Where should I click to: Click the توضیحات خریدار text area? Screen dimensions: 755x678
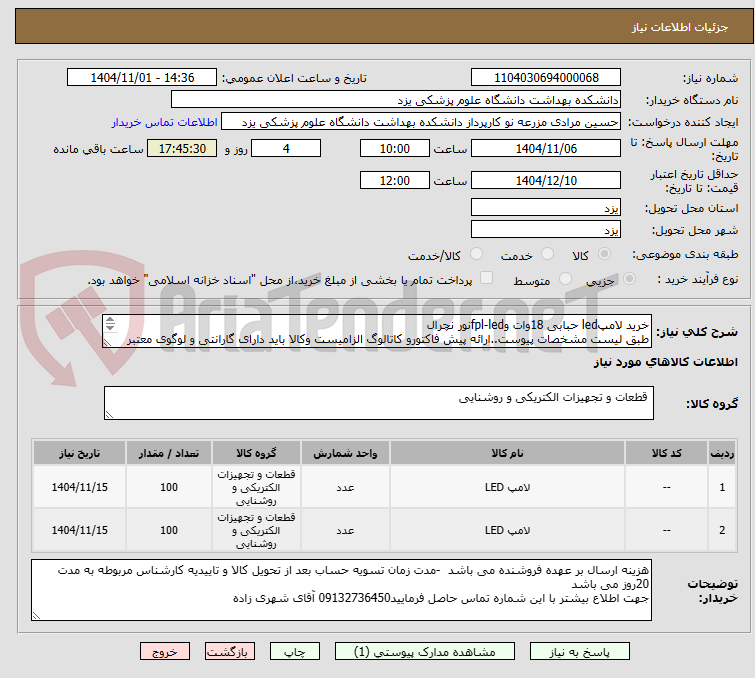click(341, 590)
